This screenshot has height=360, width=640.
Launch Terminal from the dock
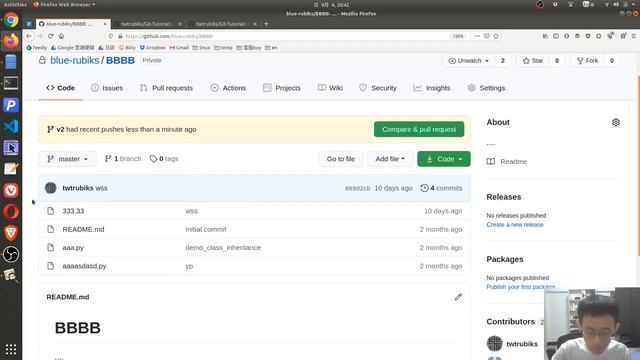(x=11, y=83)
